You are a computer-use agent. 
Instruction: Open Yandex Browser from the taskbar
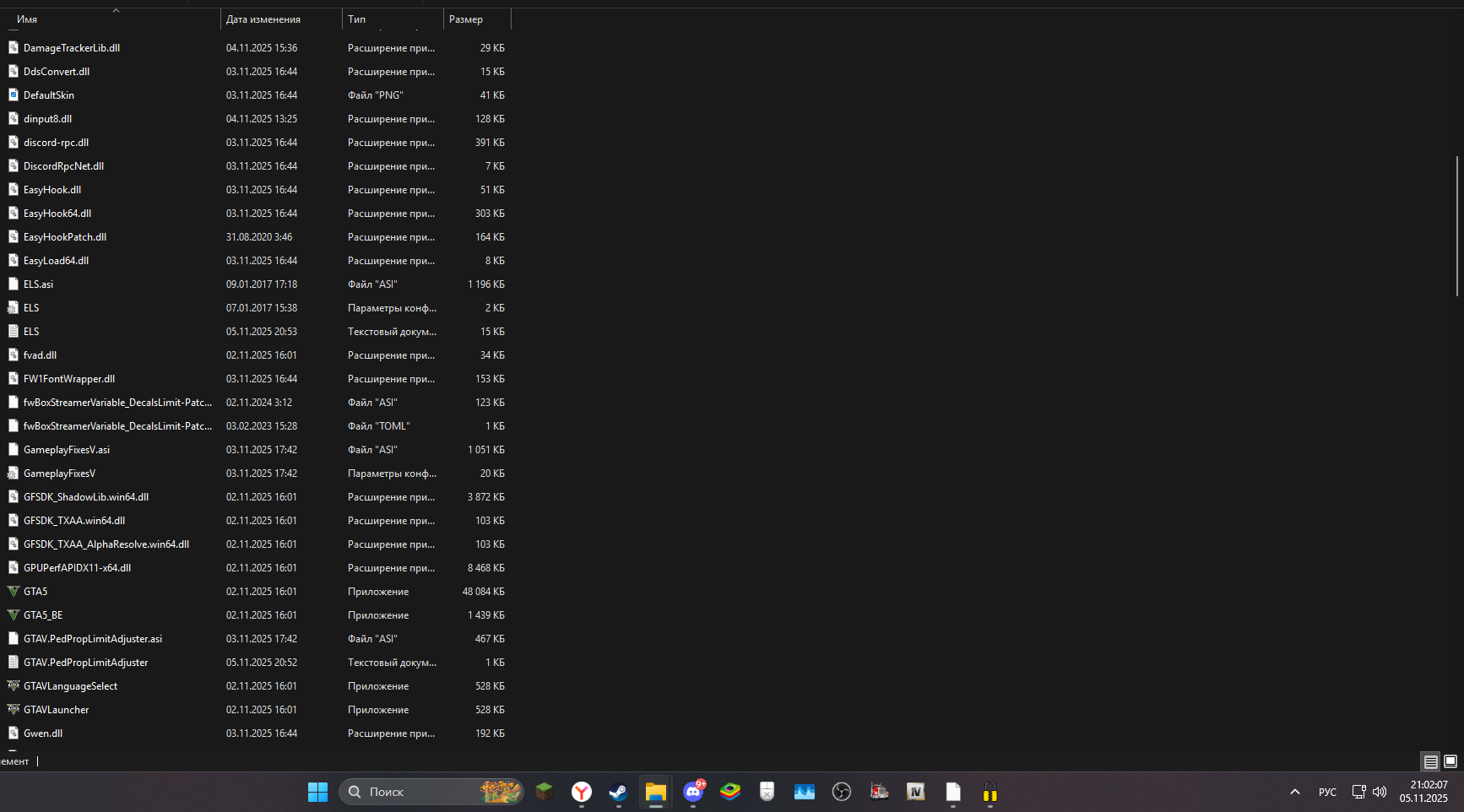[x=582, y=792]
